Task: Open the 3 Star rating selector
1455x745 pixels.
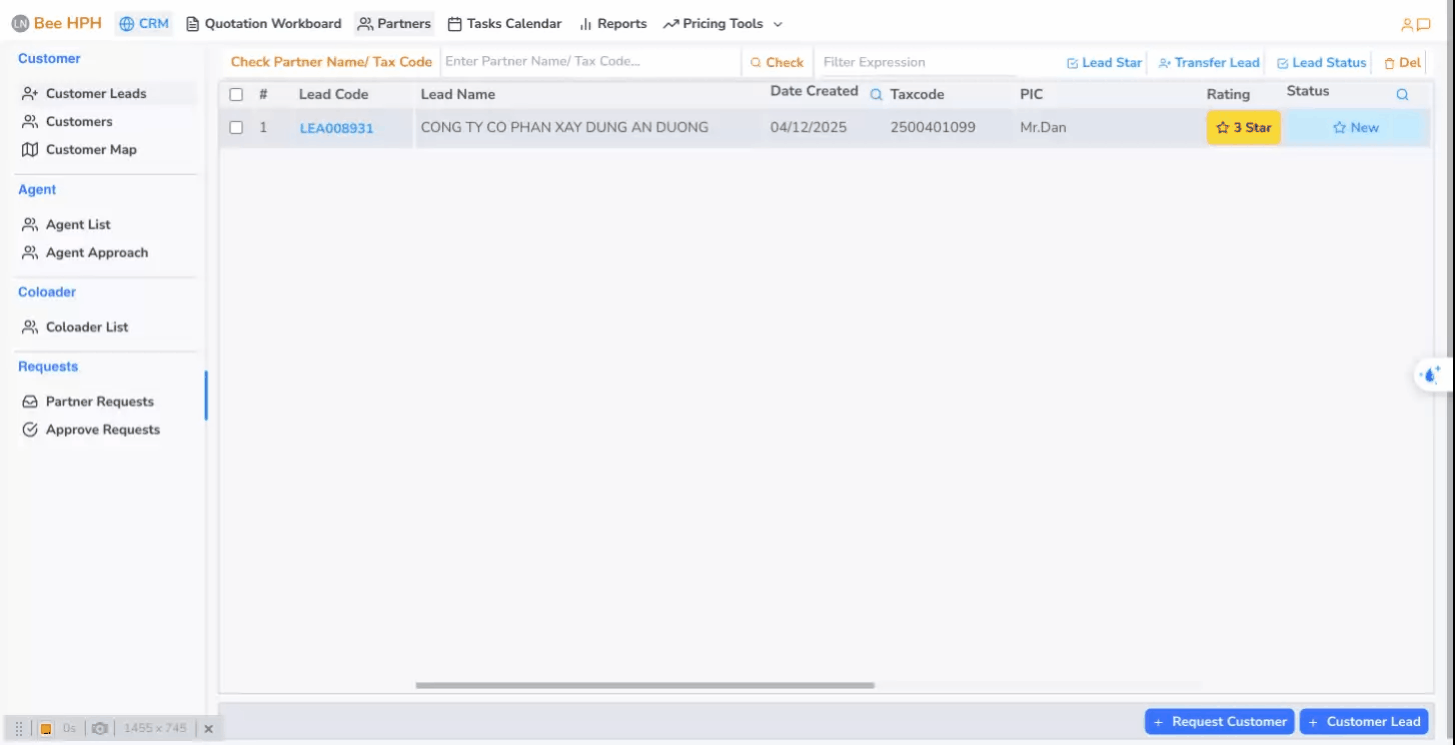Action: coord(1243,128)
